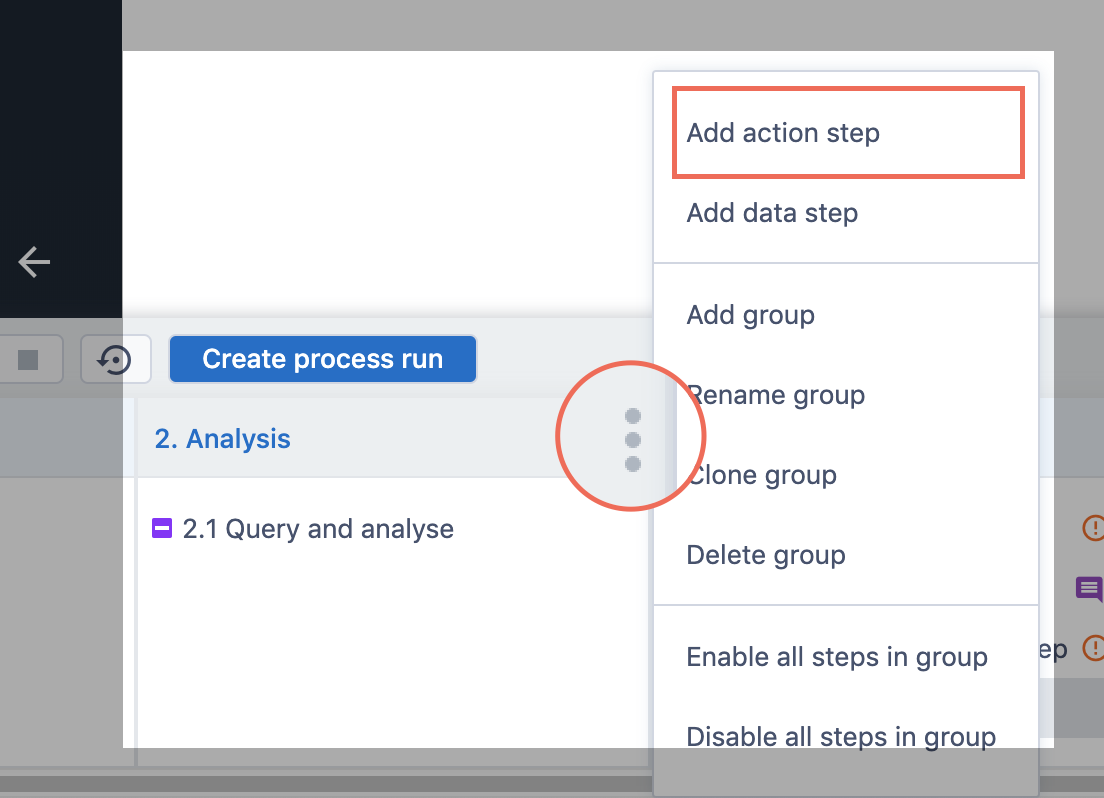Click the purple minus icon beside step 2.1
The width and height of the screenshot is (1104, 798).
pos(162,528)
